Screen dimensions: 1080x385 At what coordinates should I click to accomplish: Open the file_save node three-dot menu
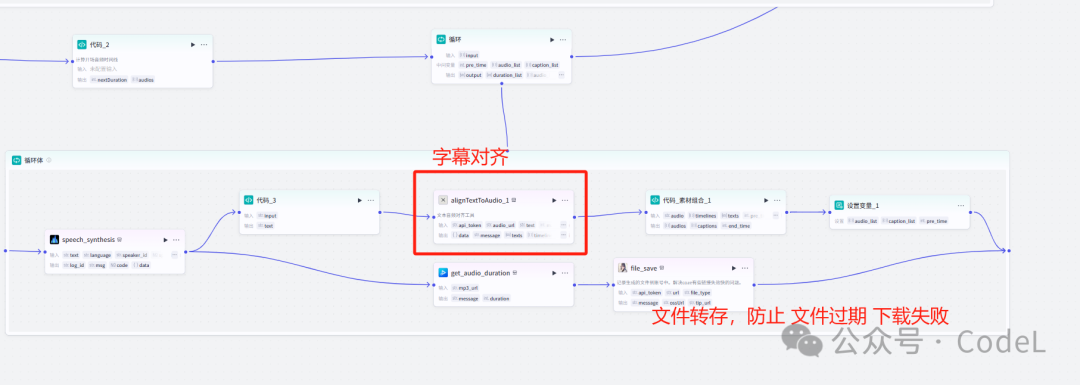tap(745, 268)
